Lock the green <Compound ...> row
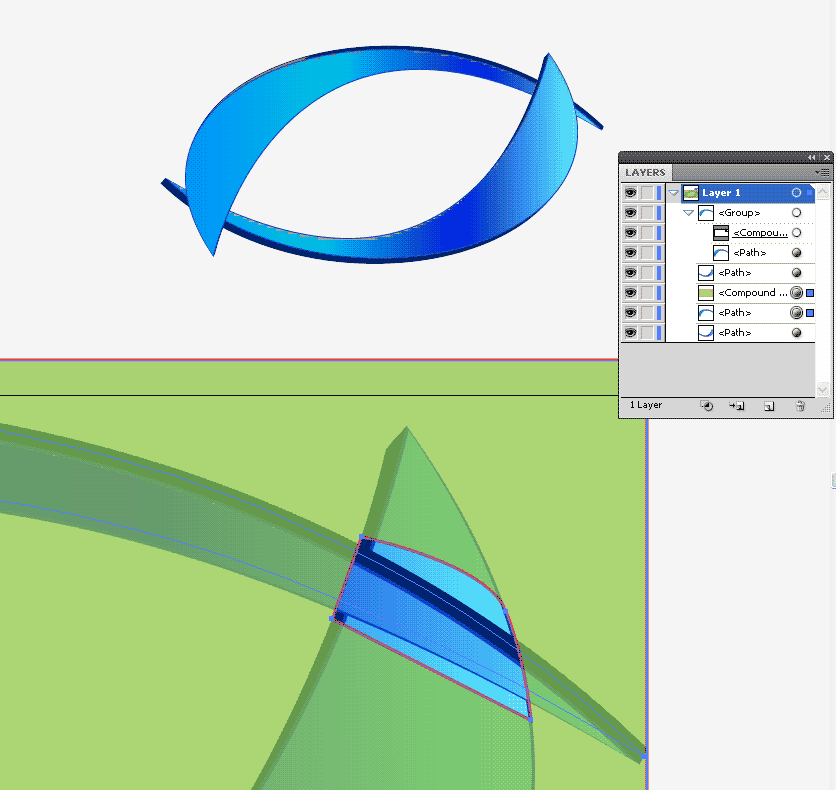Screen dimensions: 836x790 coord(647,293)
